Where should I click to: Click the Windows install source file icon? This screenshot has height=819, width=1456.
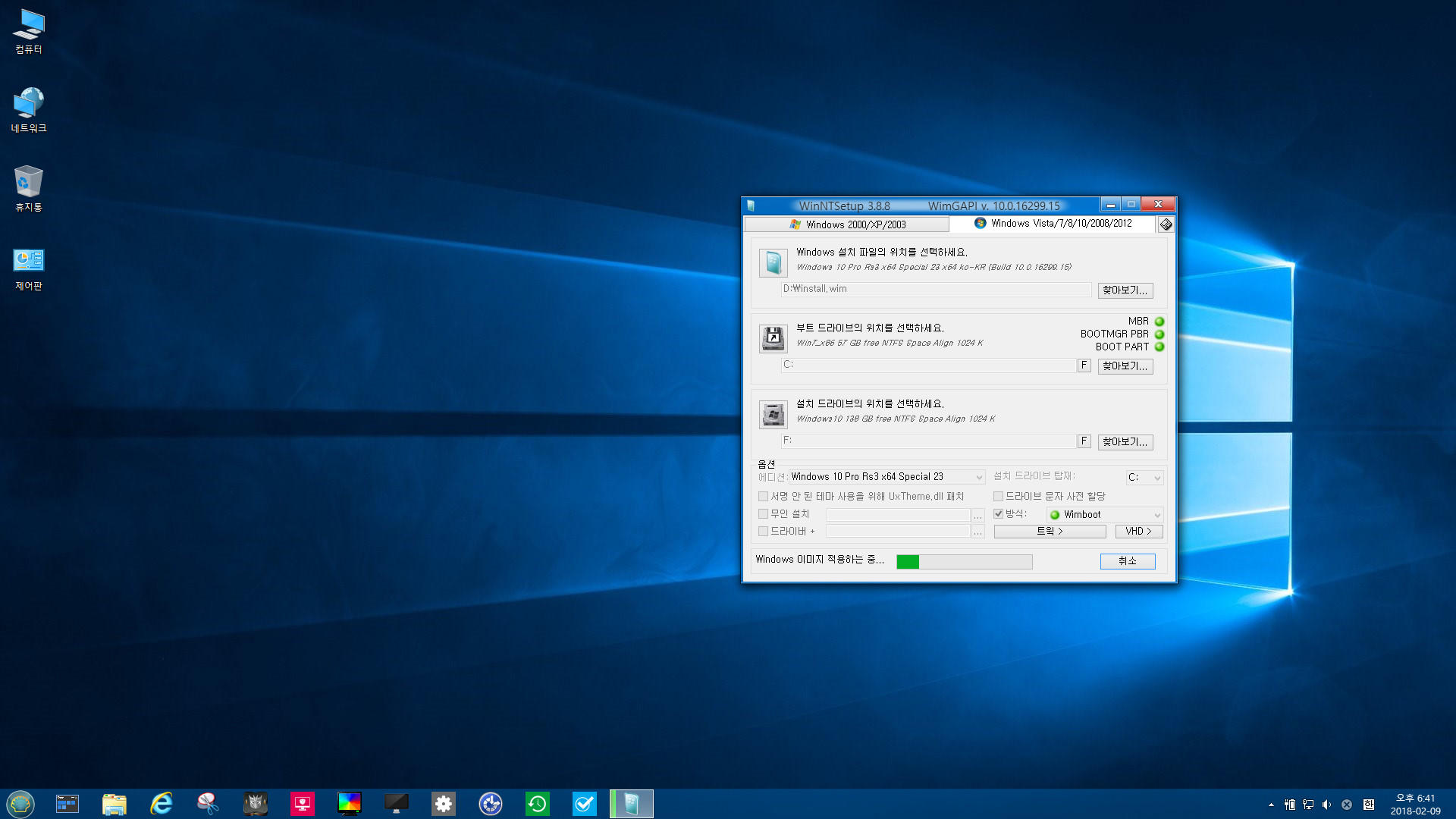tap(773, 263)
